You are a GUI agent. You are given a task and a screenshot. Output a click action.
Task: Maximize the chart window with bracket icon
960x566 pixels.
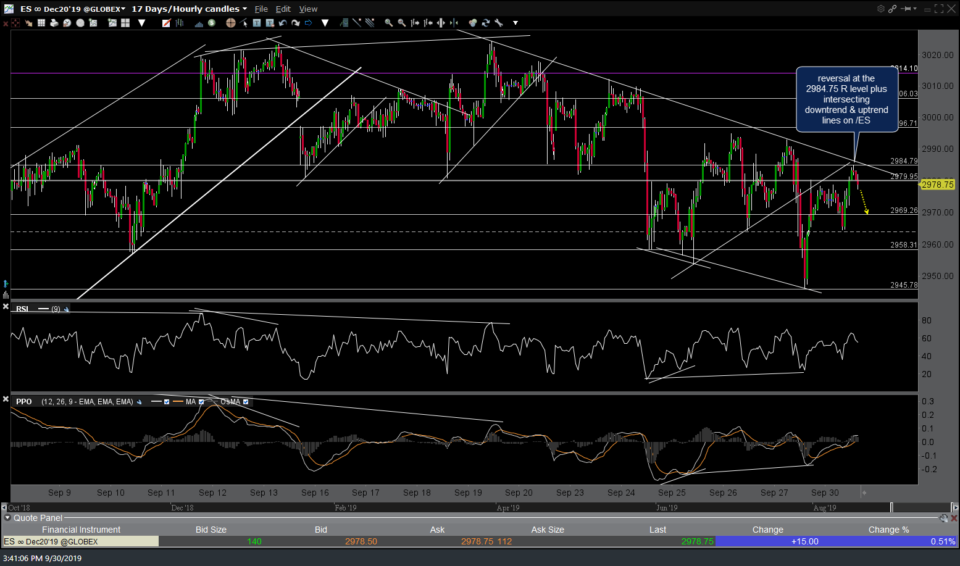coord(939,9)
